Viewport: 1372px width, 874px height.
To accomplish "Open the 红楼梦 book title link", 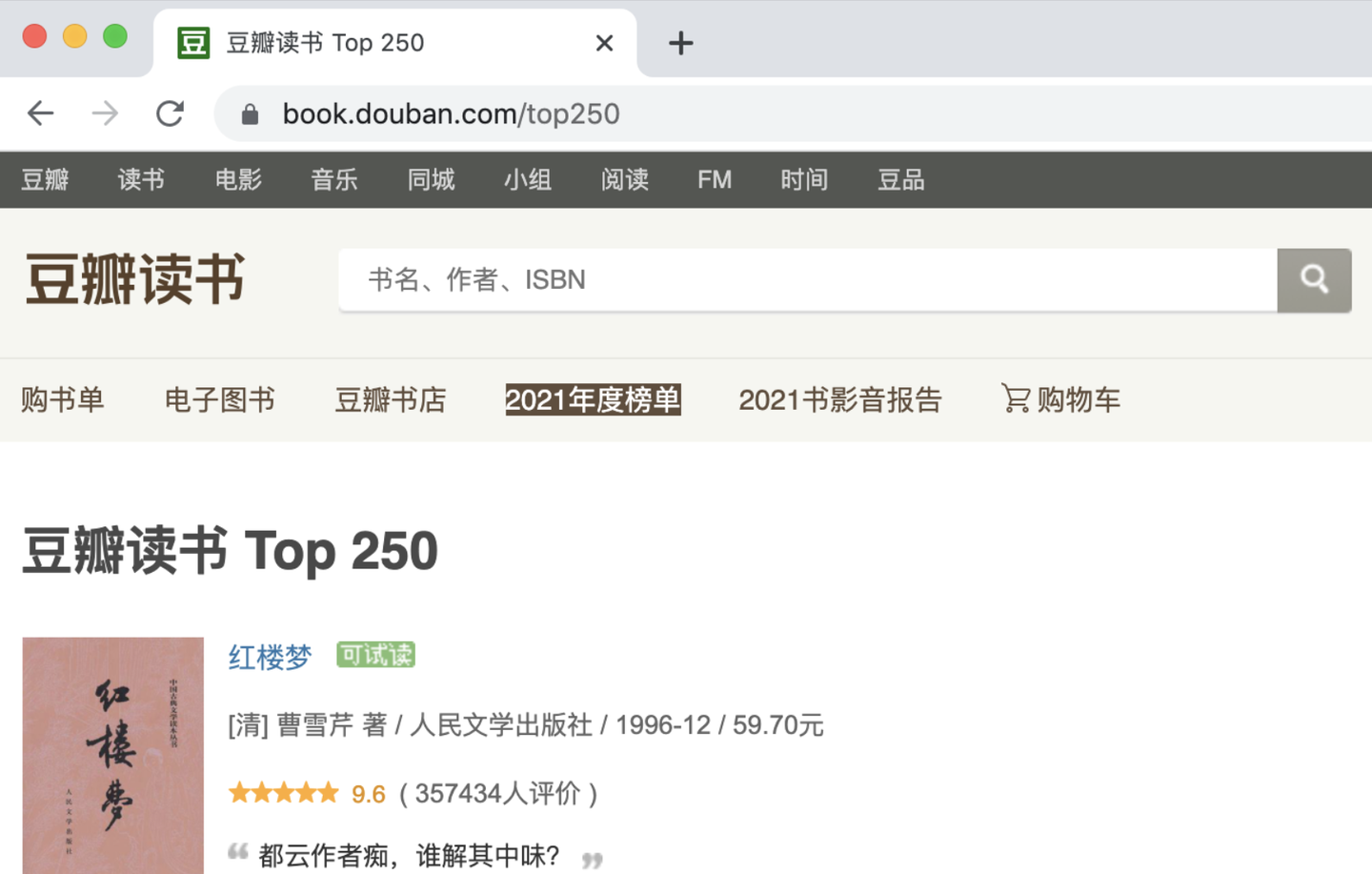I will tap(270, 657).
